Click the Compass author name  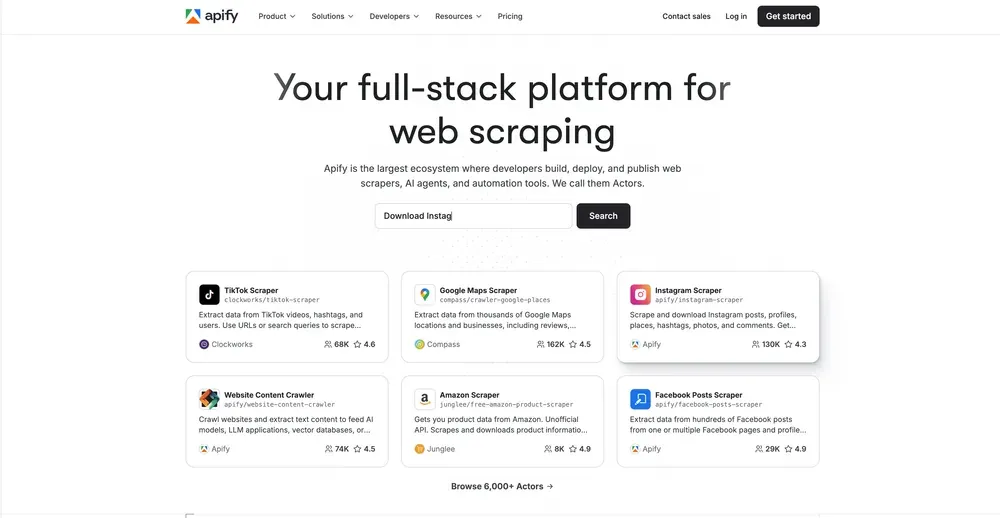[443, 344]
